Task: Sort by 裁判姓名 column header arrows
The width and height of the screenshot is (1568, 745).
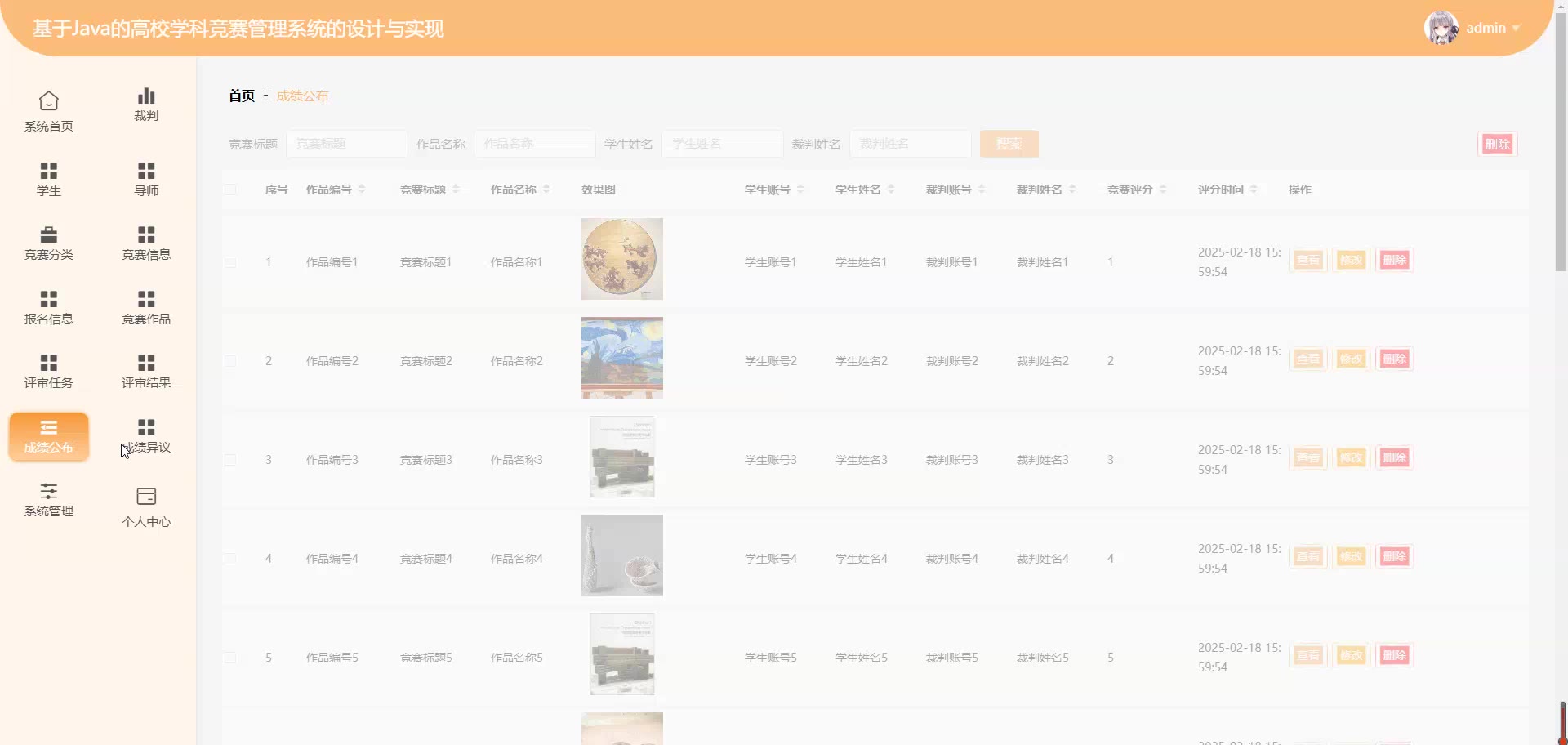Action: 1072,190
